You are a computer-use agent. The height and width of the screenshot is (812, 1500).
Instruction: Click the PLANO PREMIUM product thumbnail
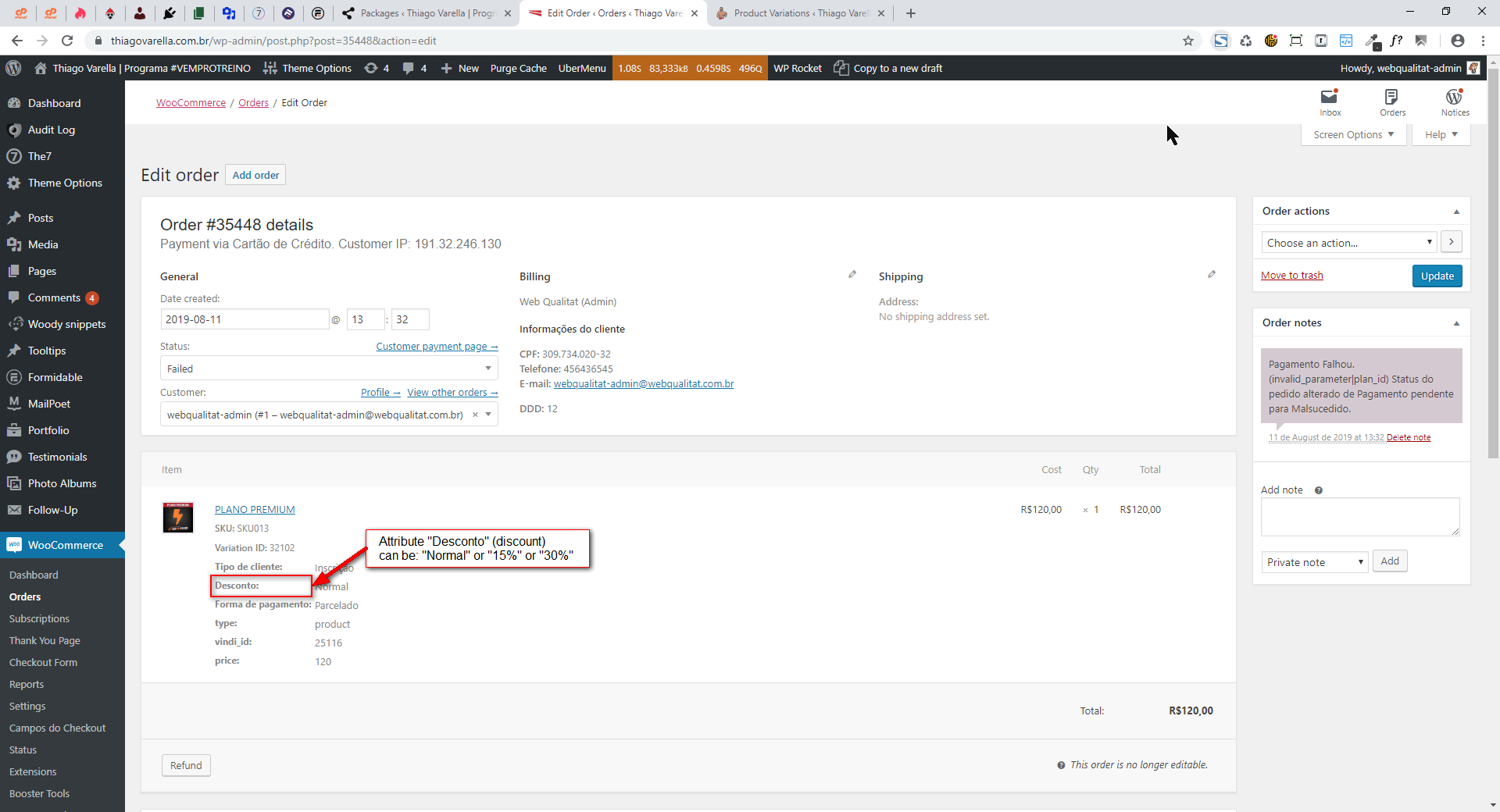[x=178, y=518]
